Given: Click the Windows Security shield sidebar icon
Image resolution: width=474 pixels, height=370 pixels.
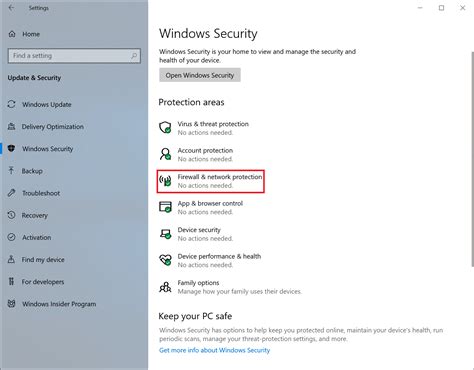Looking at the screenshot, I should point(12,148).
